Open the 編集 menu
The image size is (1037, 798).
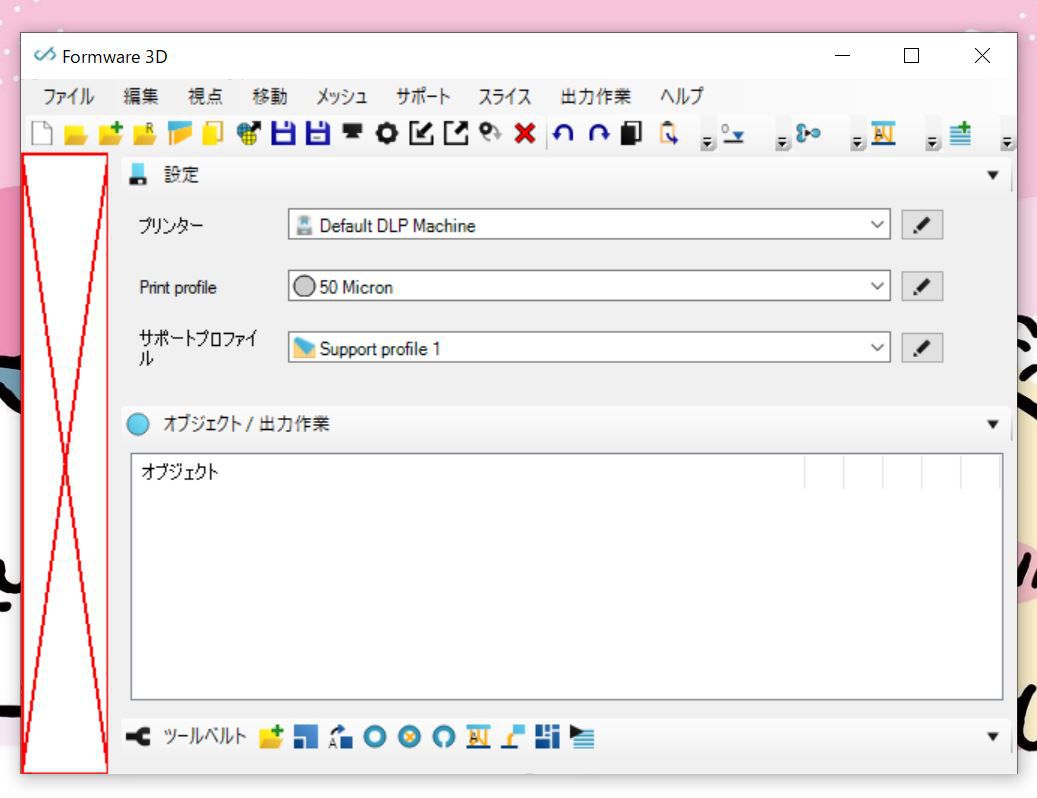[141, 97]
